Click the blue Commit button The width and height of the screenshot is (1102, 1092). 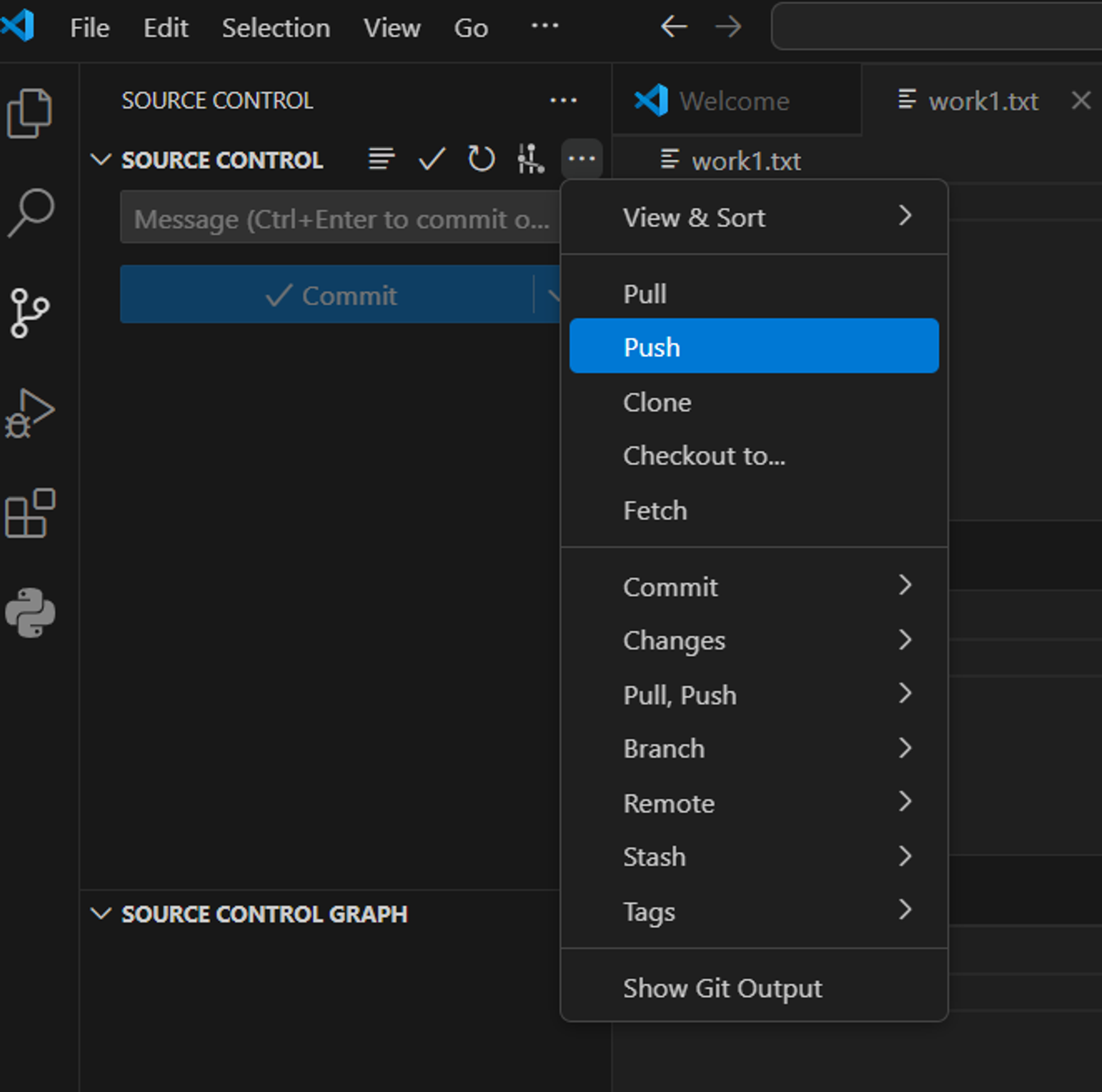click(x=327, y=294)
